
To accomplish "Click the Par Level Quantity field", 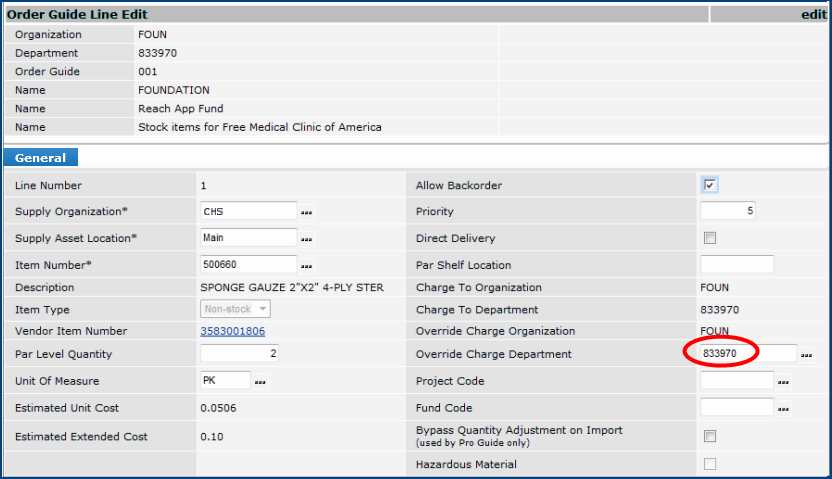I will pos(240,353).
